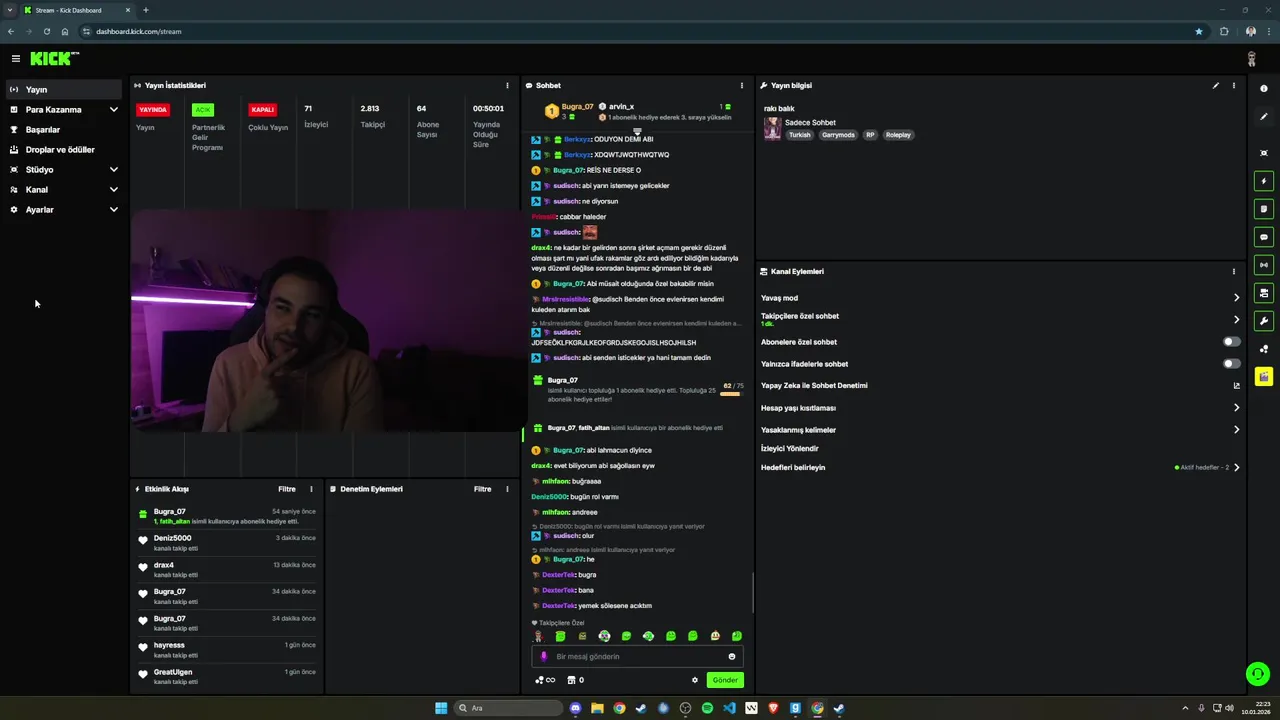Viewport: 1280px width, 720px height.
Task: Open Filtre in Denetim Eylemleri panel
Action: coord(483,489)
